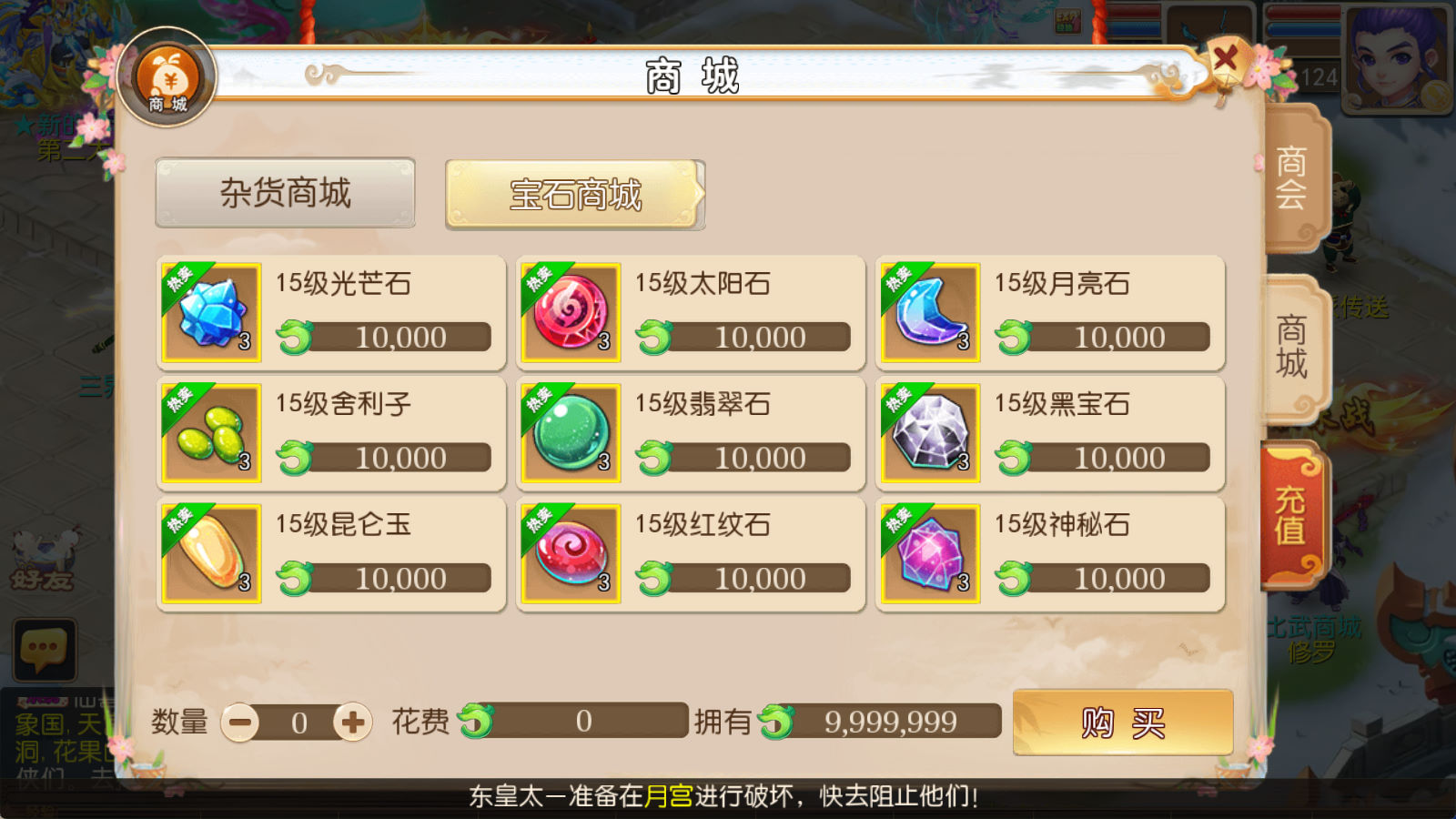Screen dimensions: 1456x819
Task: Select the 15级神秘石 purple gem icon
Action: tap(930, 553)
